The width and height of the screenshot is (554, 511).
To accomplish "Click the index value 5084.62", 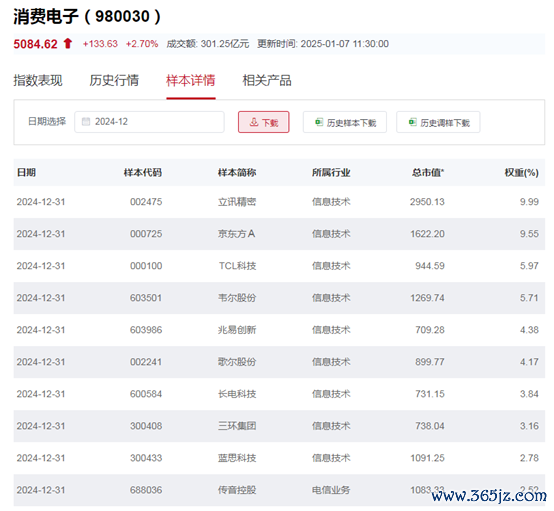I will click(x=35, y=44).
